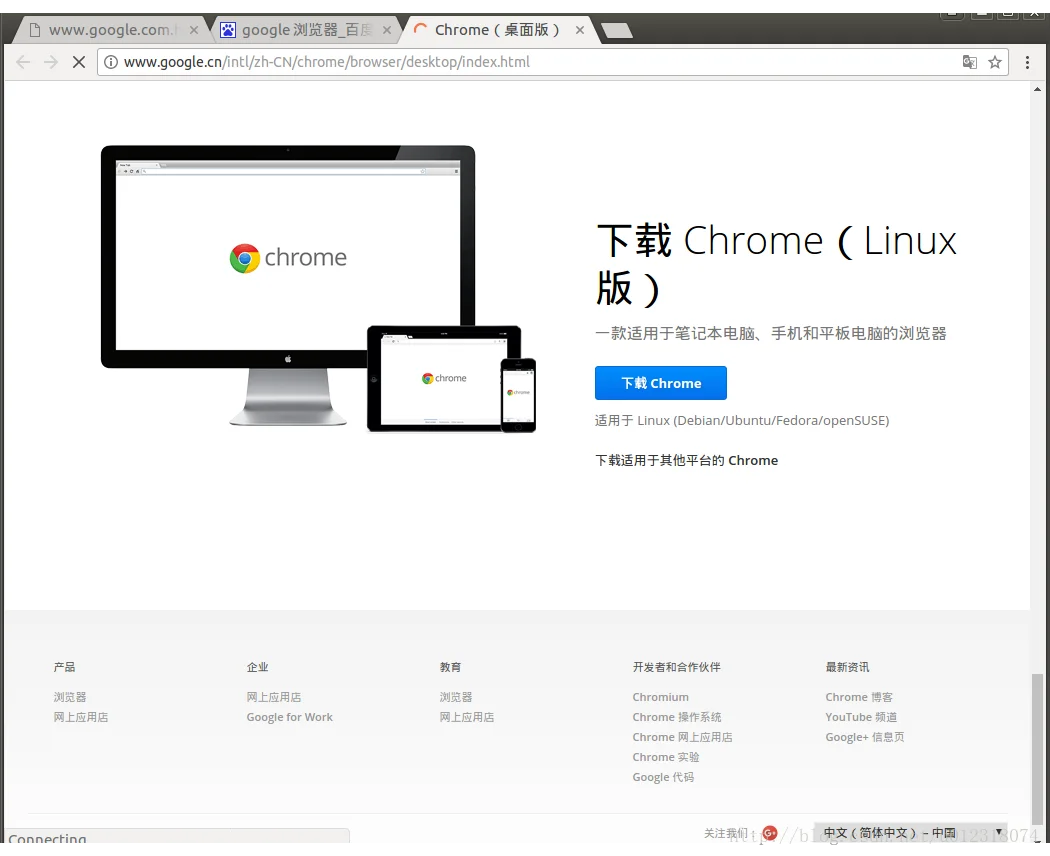Open 网上应用店 link under 企业
The width and height of the screenshot is (1050, 856).
coord(273,697)
